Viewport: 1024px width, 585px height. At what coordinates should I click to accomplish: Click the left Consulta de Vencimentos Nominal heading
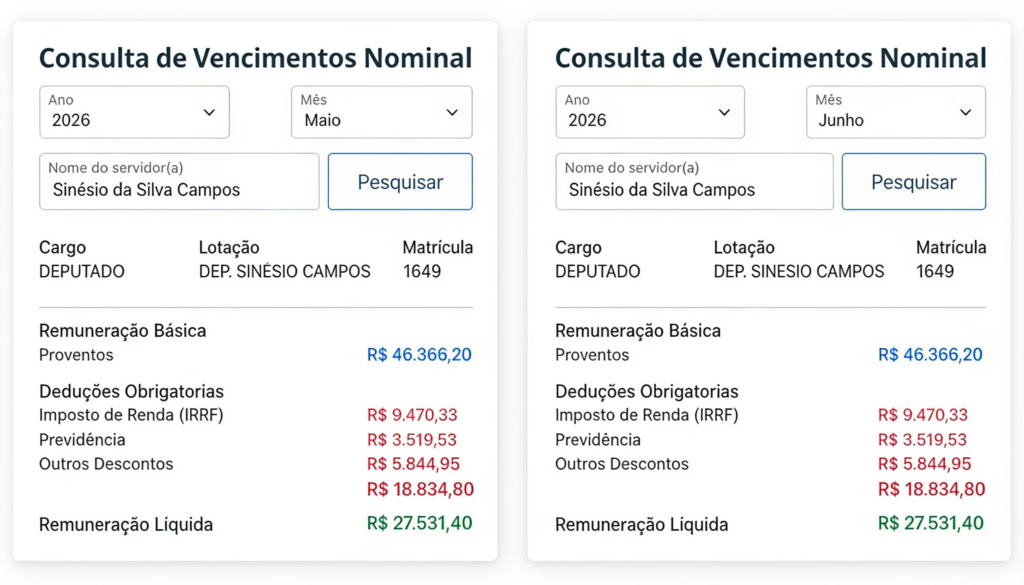255,58
